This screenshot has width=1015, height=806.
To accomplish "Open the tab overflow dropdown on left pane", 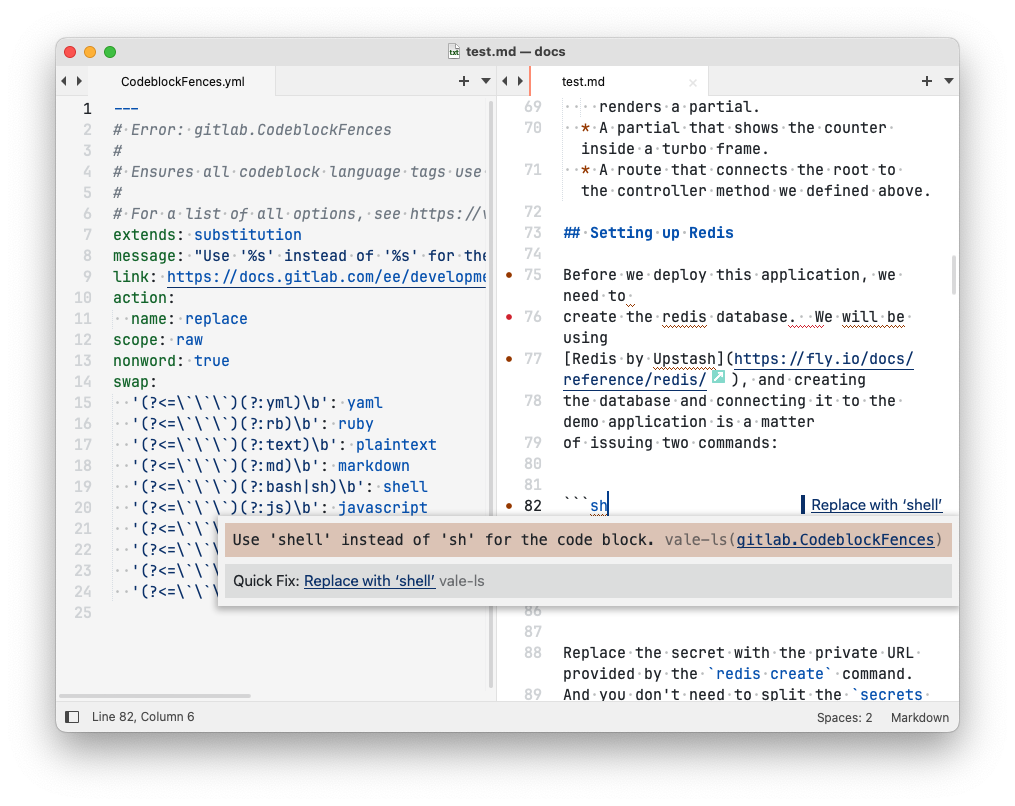I will click(x=484, y=81).
